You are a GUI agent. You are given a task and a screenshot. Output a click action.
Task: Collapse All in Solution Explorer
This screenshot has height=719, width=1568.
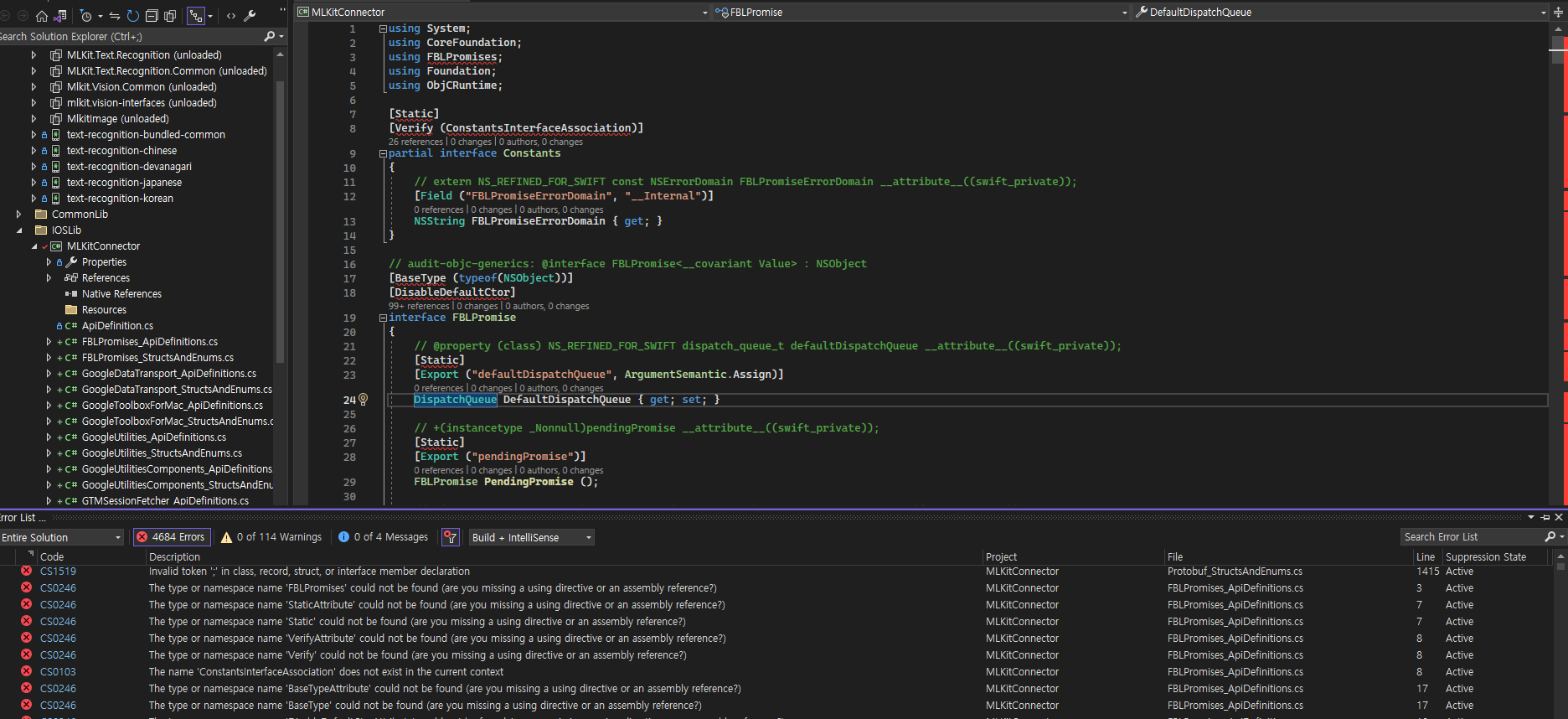(x=152, y=16)
